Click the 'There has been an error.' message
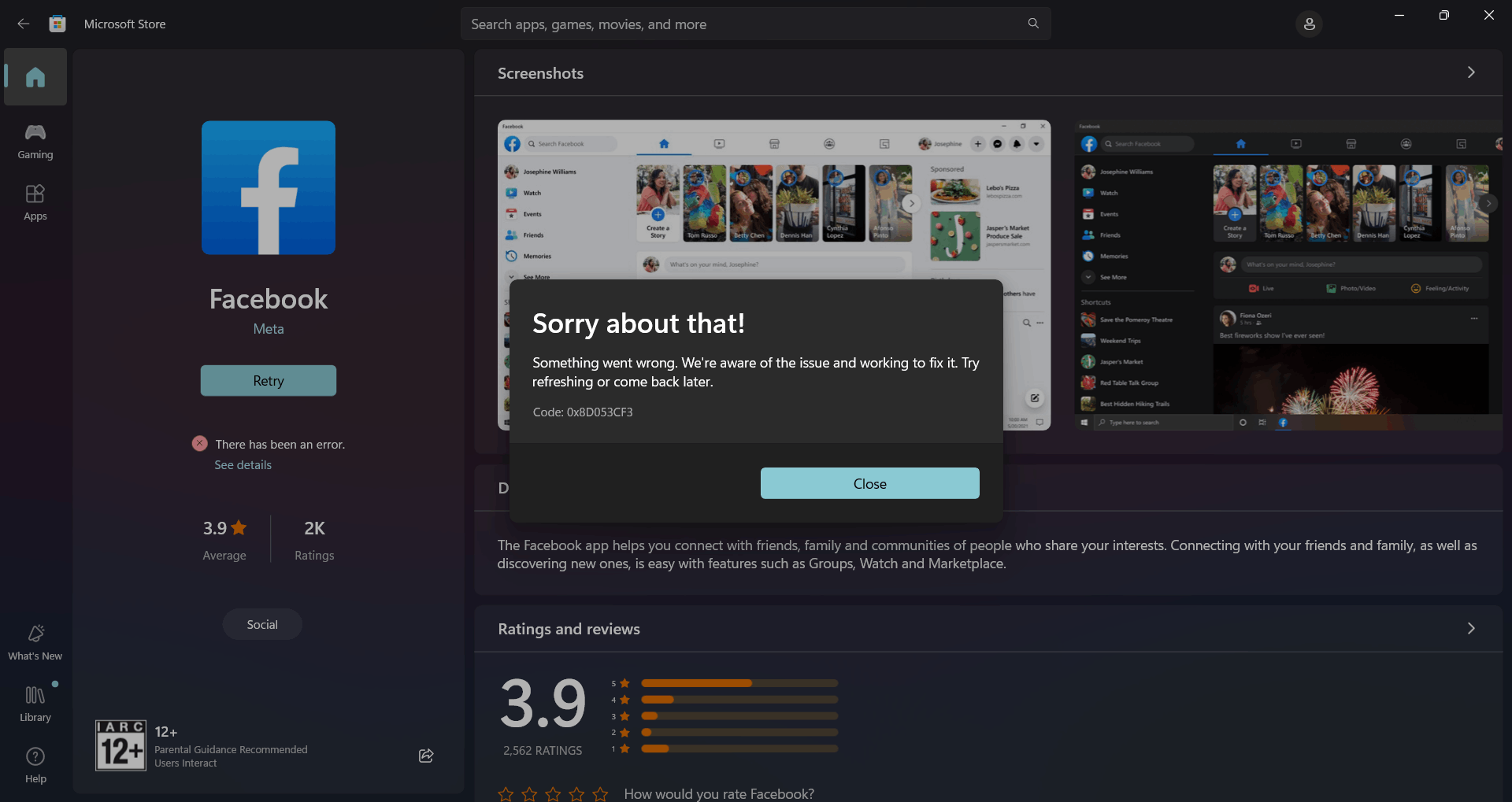Viewport: 1512px width, 802px height. (280, 445)
